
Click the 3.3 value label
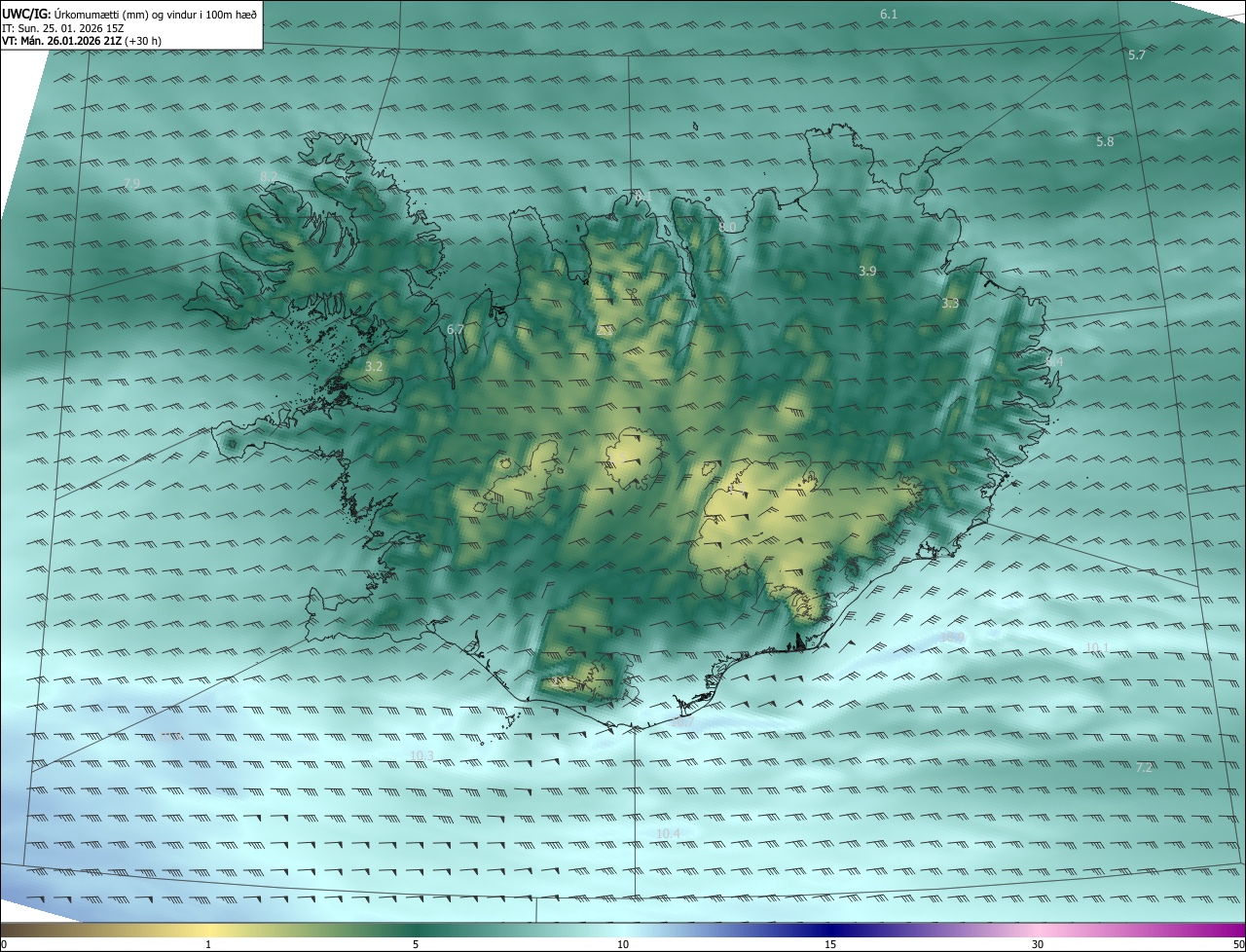click(x=950, y=304)
